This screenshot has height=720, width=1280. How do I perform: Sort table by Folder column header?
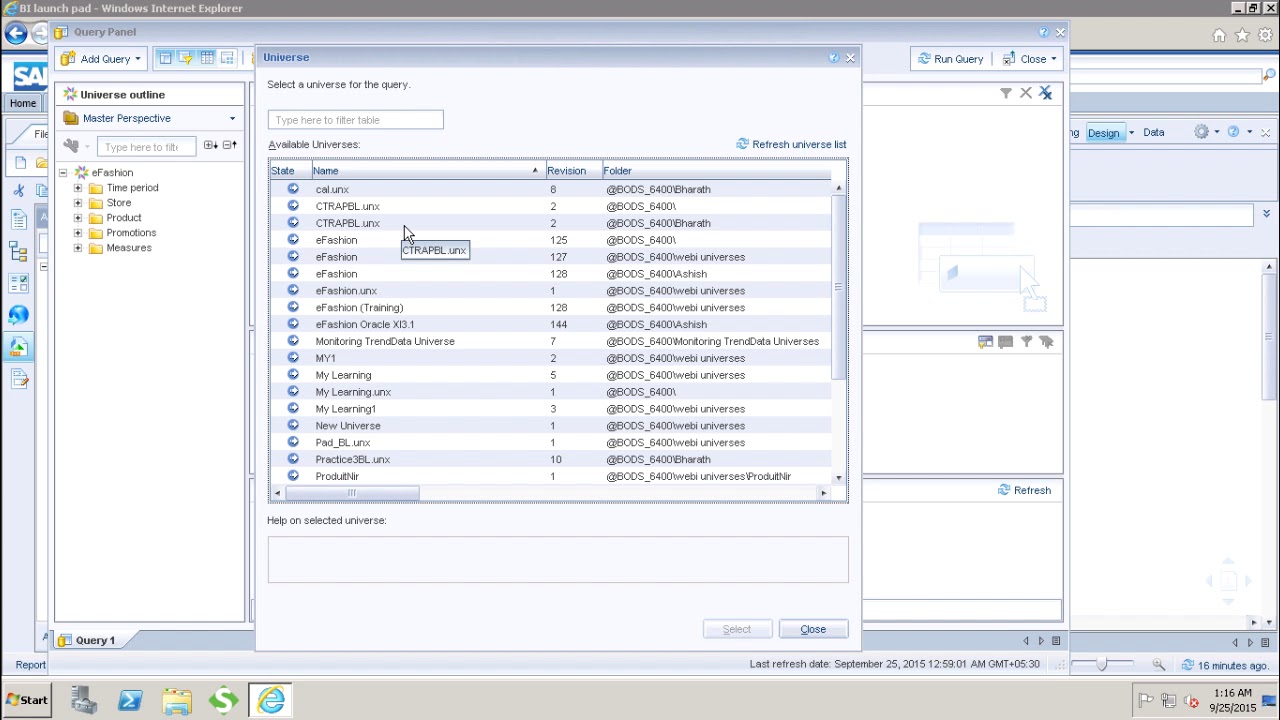[715, 171]
